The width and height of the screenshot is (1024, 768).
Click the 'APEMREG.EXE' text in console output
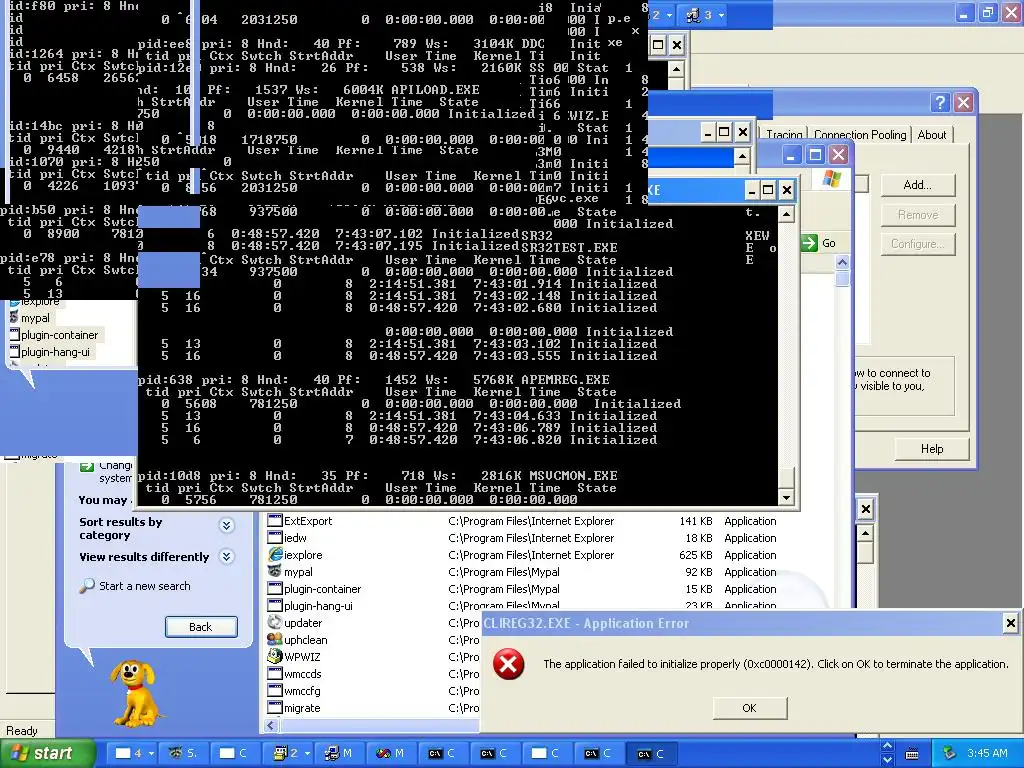pyautogui.click(x=565, y=379)
